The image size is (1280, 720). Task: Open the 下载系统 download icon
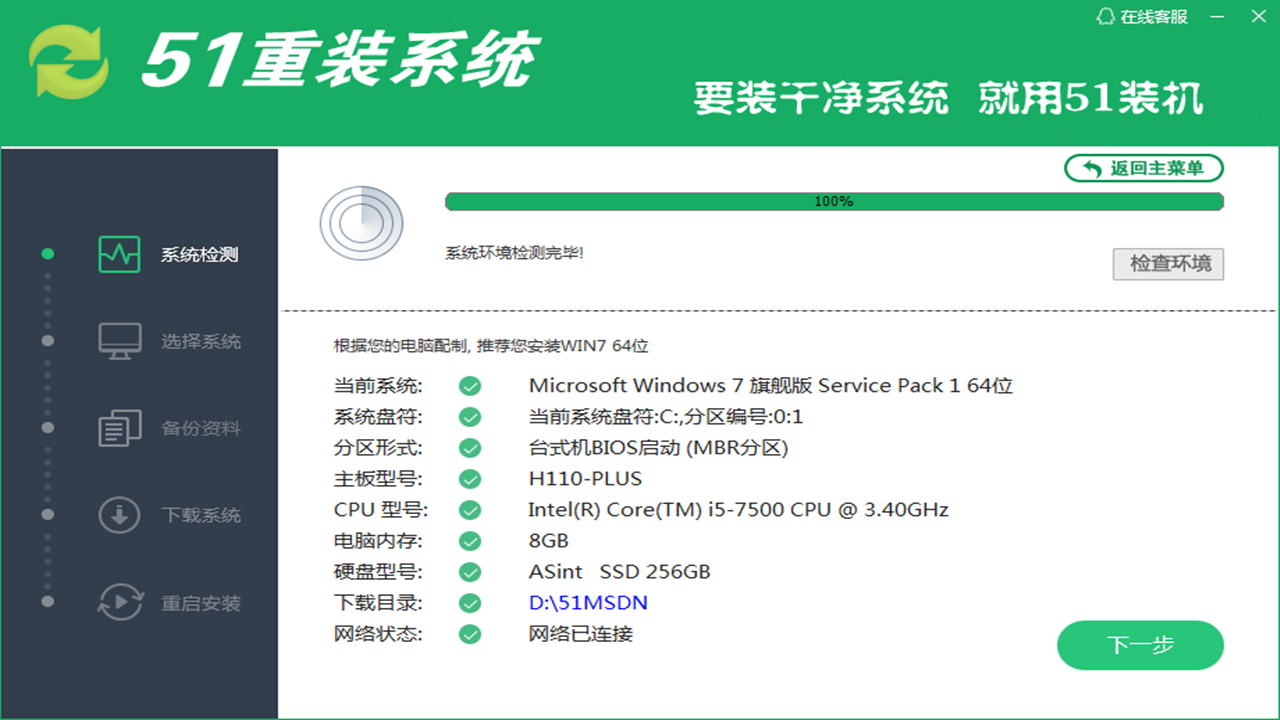pyautogui.click(x=119, y=514)
